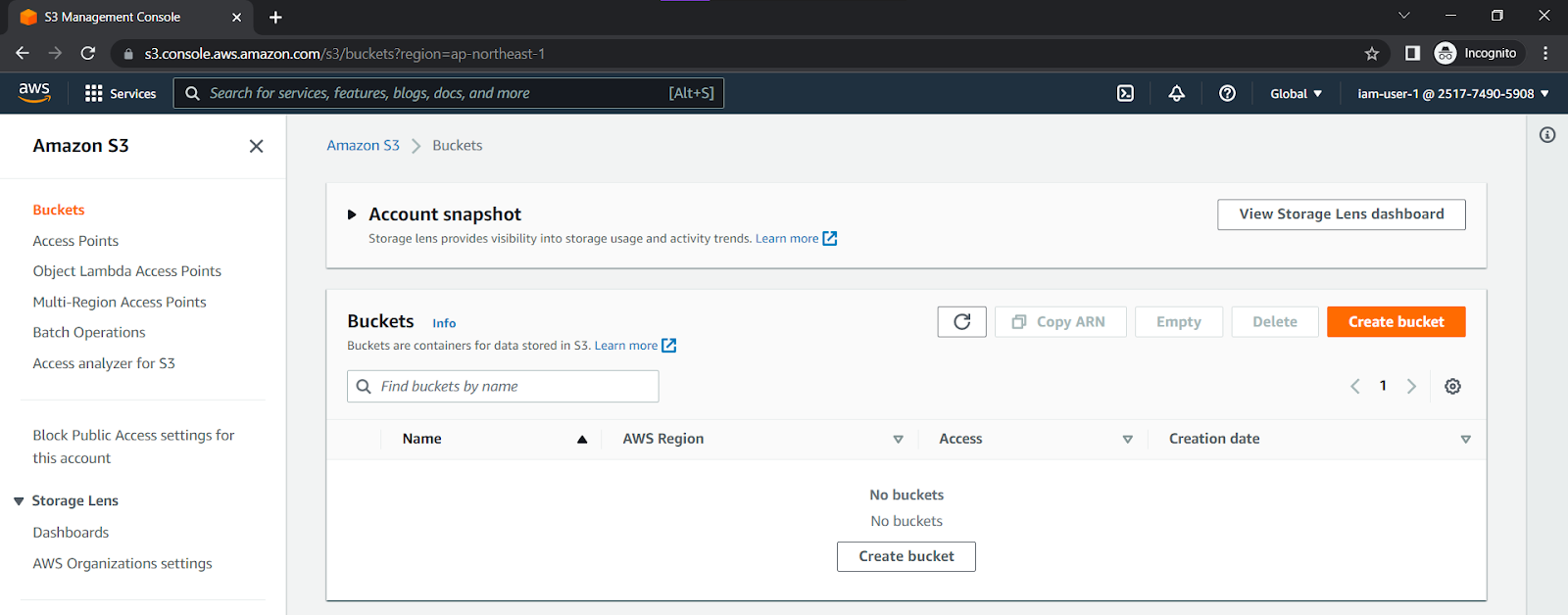This screenshot has height=615, width=1568.
Task: Open Access analyzer for S3
Action: (x=104, y=363)
